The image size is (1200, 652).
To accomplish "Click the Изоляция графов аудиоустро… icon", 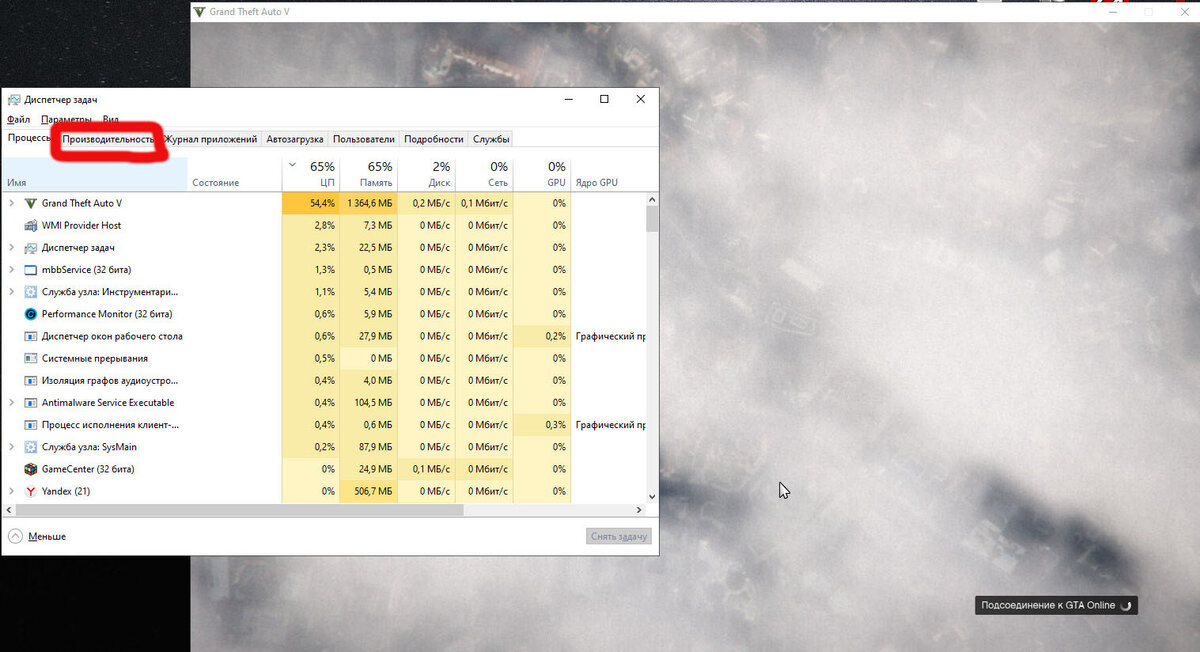I will [x=31, y=380].
